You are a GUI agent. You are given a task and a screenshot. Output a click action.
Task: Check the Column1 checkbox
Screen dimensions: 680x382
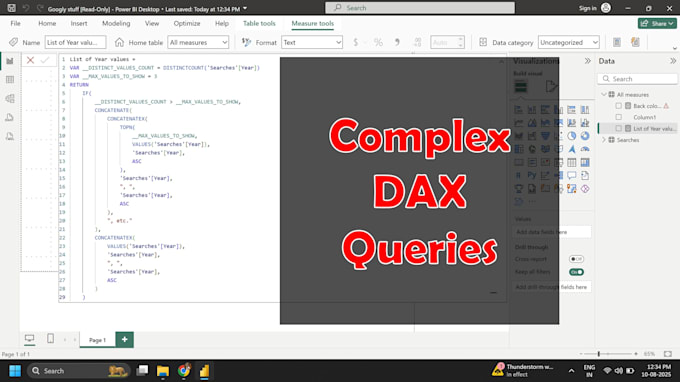618,117
